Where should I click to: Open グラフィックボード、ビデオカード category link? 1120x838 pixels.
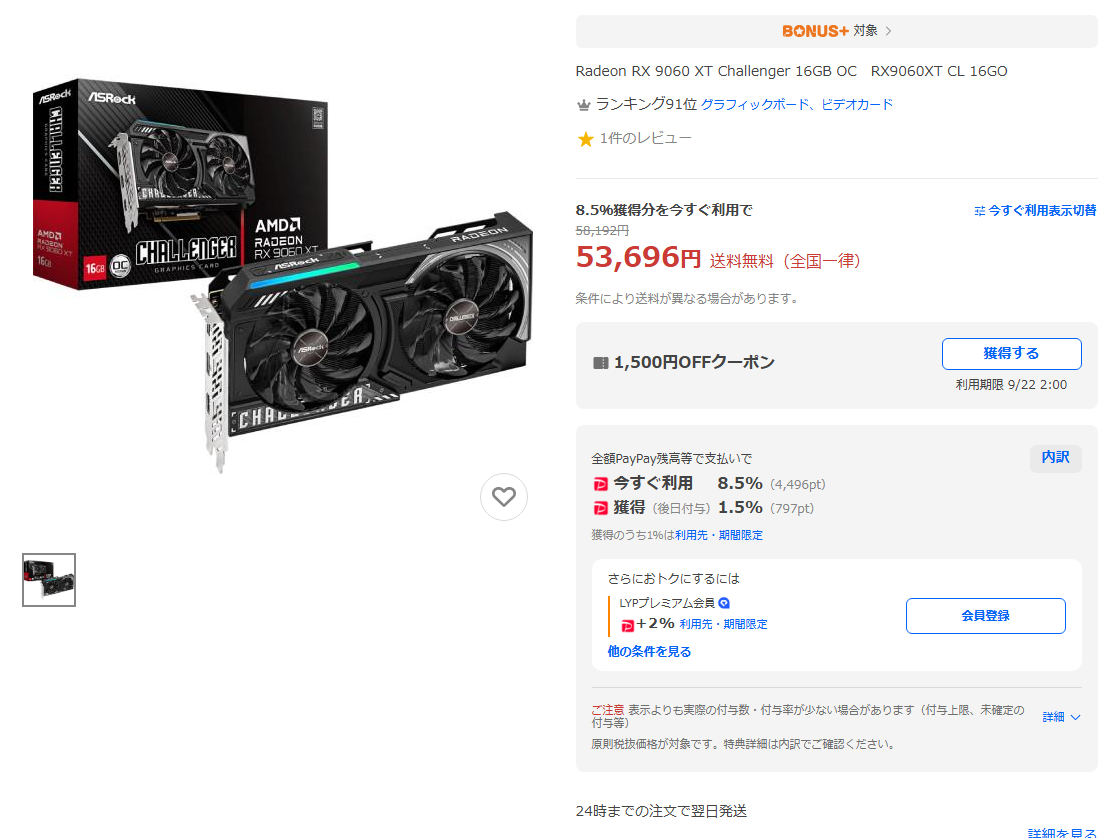click(x=796, y=105)
